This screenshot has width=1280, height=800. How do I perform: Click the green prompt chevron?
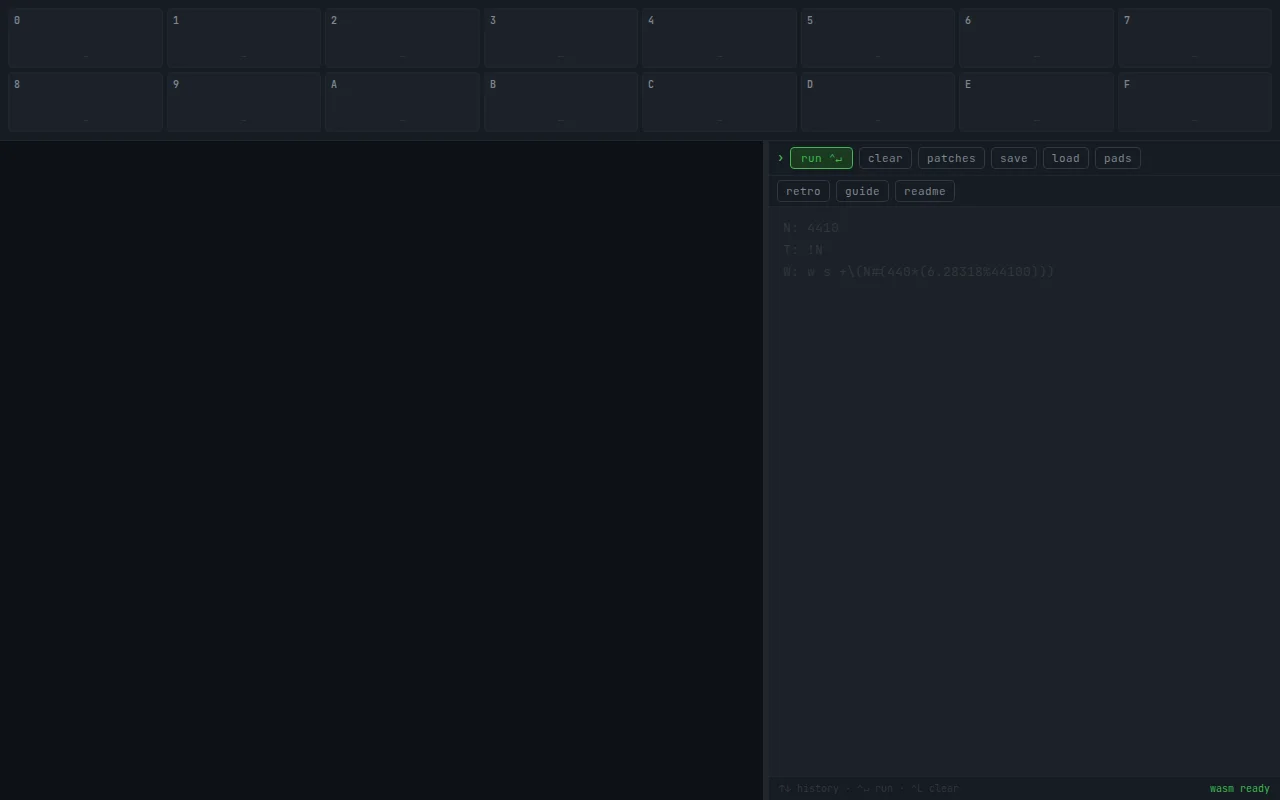[781, 158]
